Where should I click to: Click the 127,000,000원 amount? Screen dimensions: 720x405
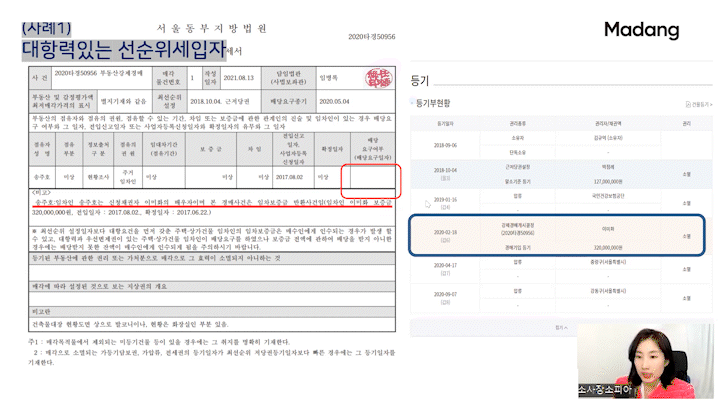click(x=608, y=182)
